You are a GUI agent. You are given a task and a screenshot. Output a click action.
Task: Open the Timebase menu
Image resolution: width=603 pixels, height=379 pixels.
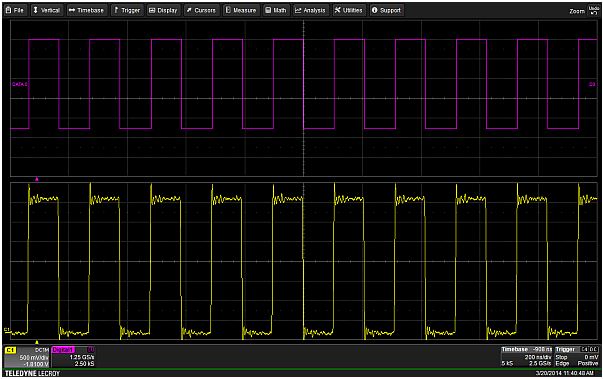tap(87, 10)
